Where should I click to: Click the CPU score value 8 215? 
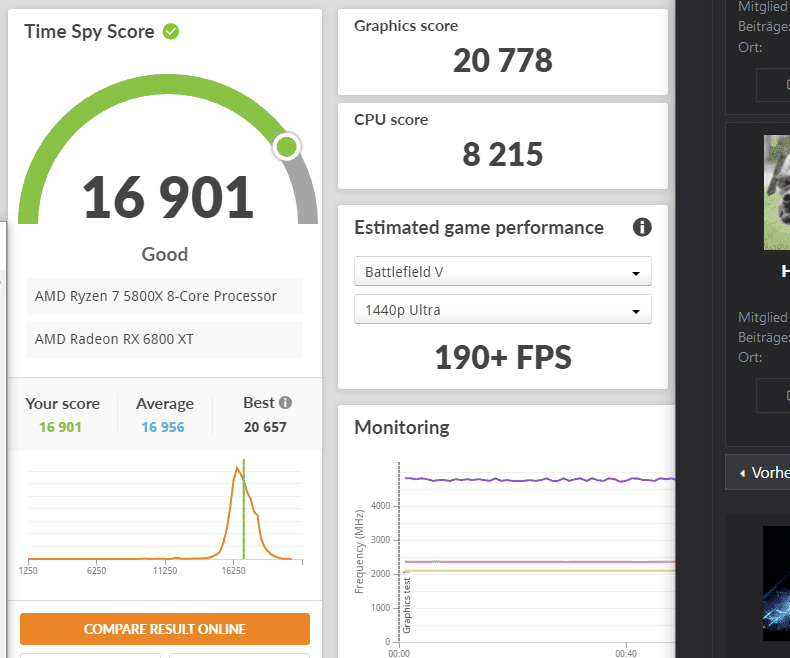click(x=502, y=154)
